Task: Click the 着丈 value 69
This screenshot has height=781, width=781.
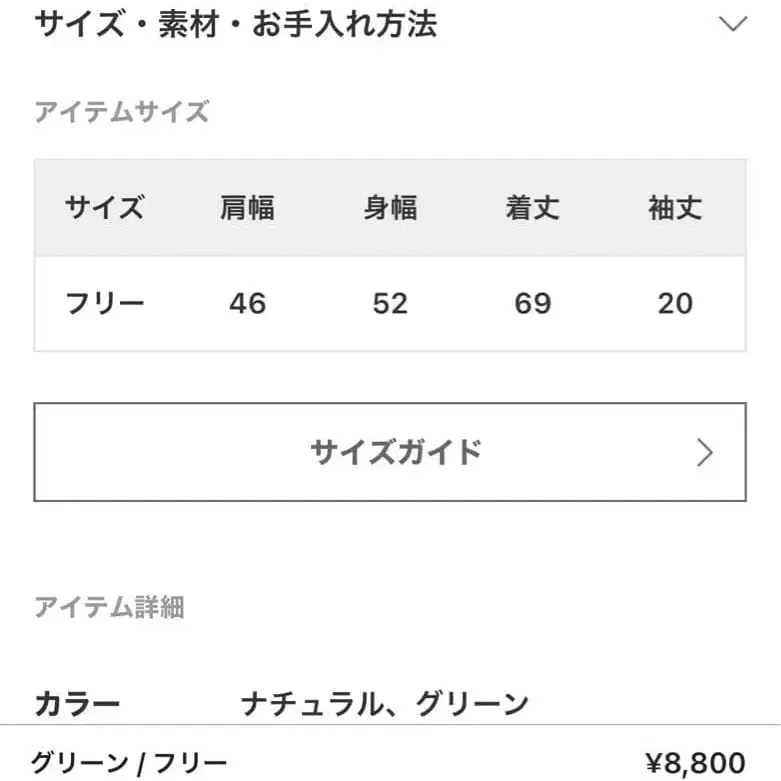Action: click(x=532, y=303)
